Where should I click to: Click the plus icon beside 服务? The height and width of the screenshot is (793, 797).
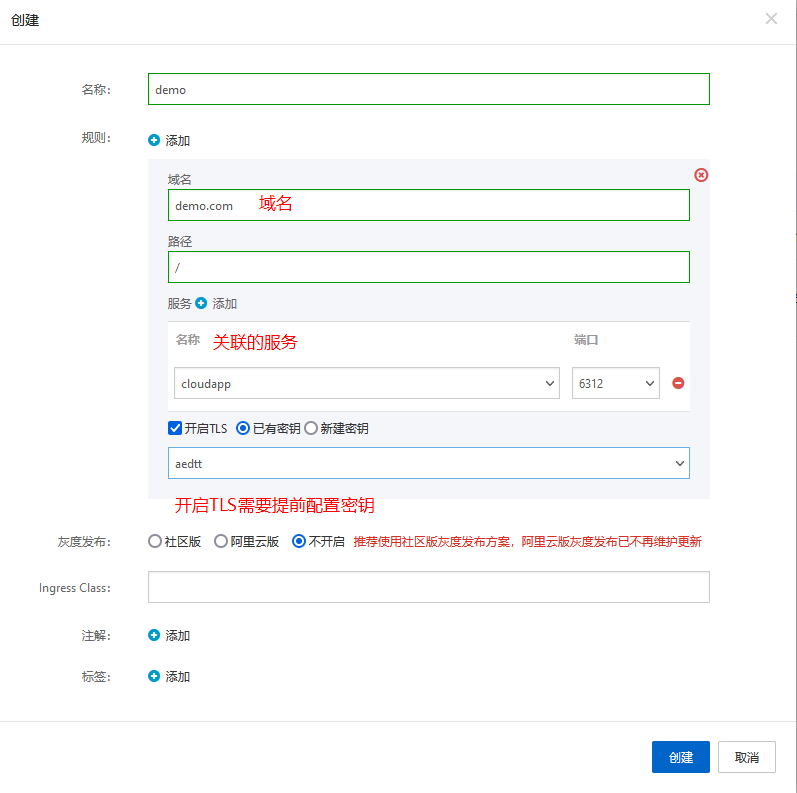click(201, 303)
